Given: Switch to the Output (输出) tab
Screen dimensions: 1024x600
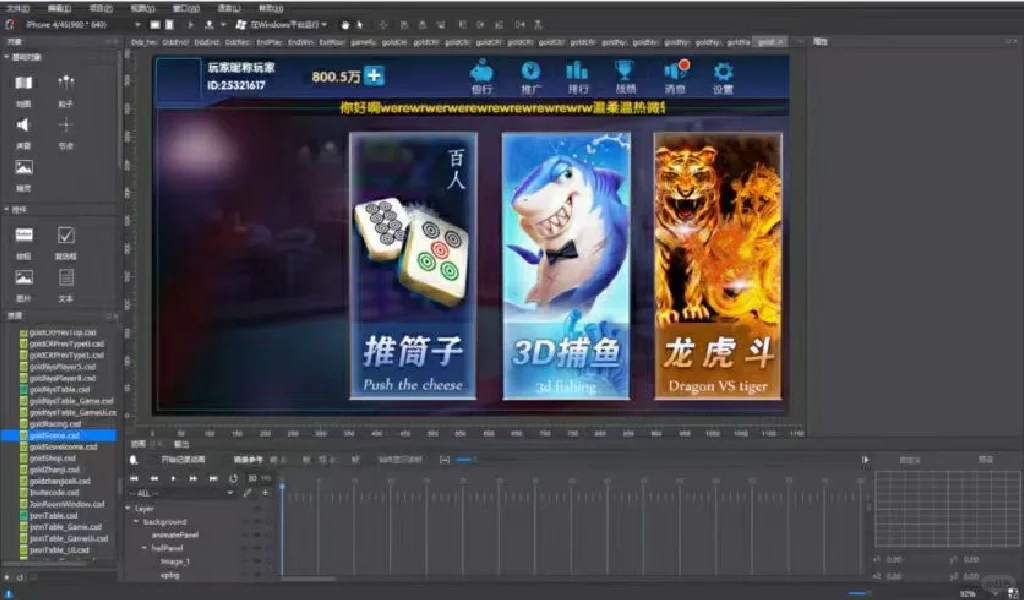Looking at the screenshot, I should coord(182,444).
